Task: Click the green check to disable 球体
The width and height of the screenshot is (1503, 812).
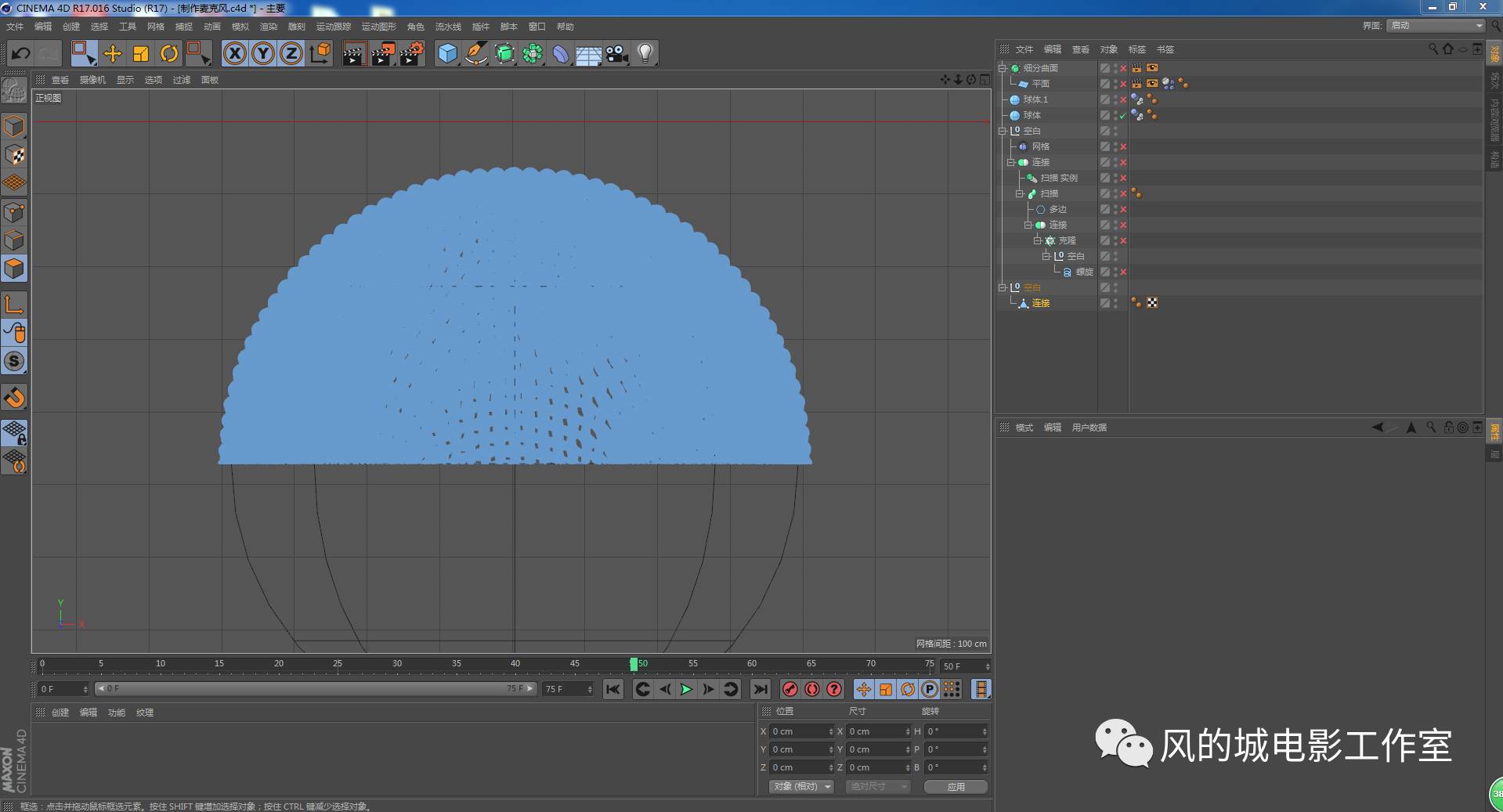Action: click(x=1122, y=115)
